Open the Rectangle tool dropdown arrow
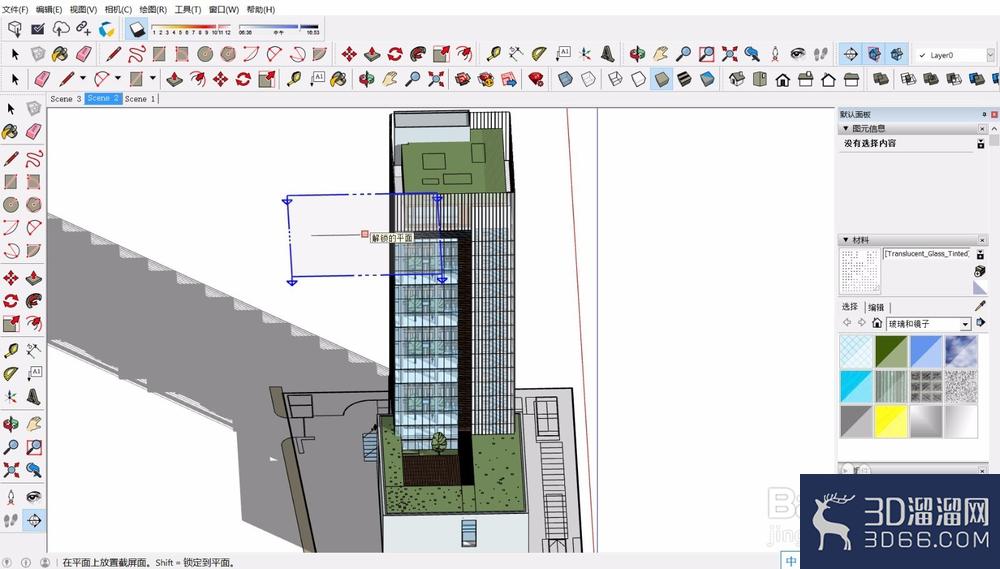The height and width of the screenshot is (569, 1000). coord(152,78)
